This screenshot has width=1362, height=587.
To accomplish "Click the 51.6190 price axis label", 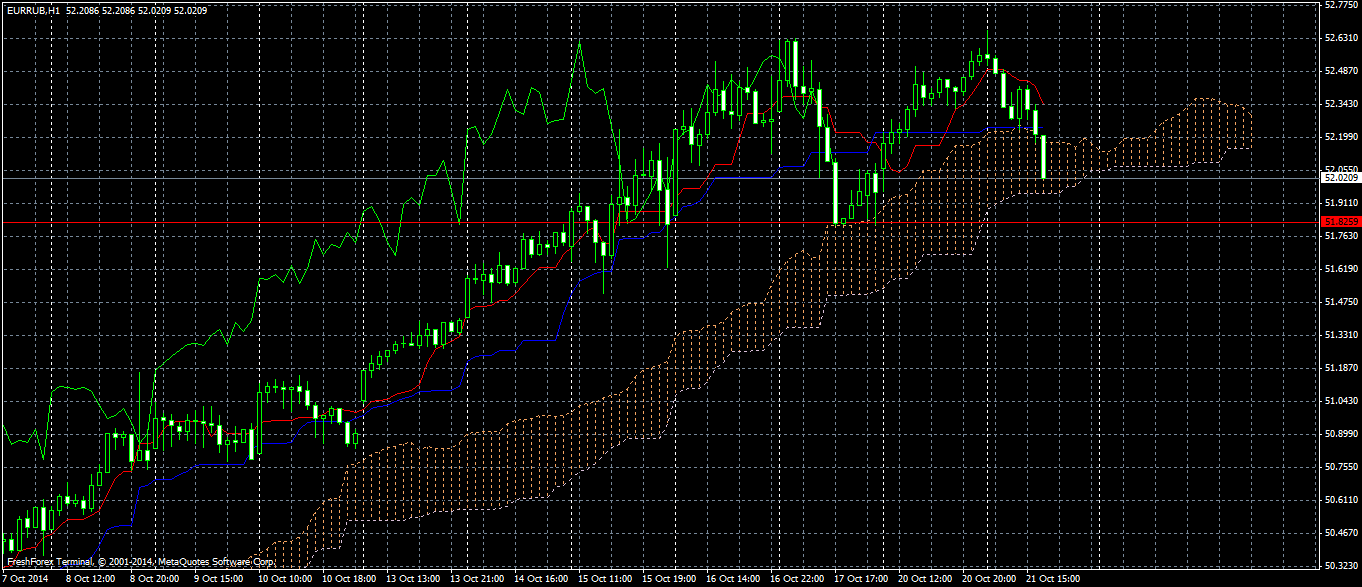I will tap(1340, 269).
